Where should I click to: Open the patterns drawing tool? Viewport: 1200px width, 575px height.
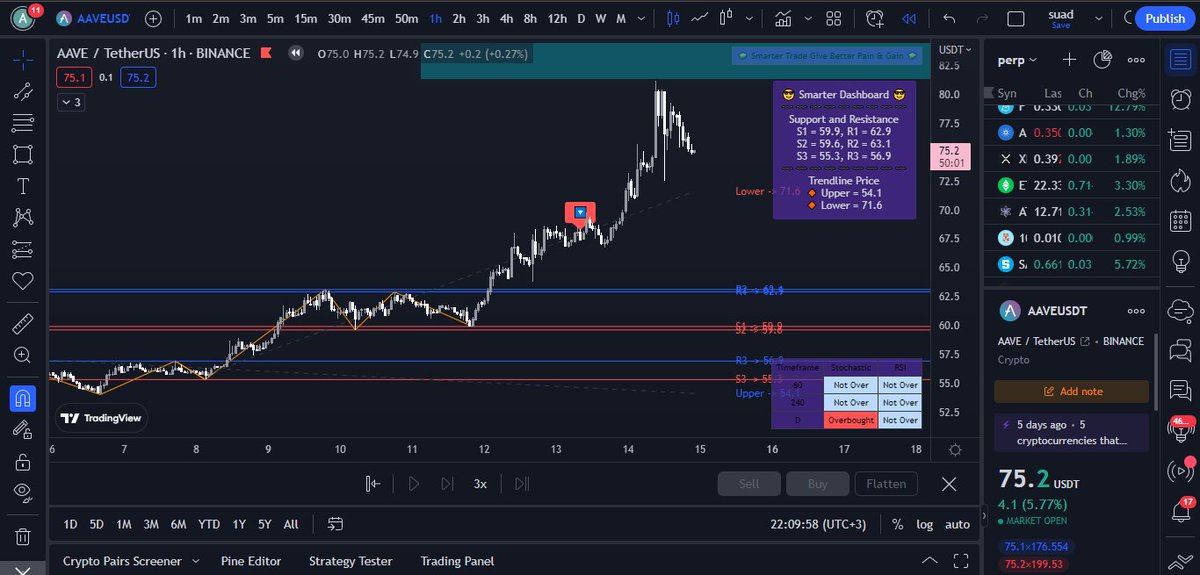pos(22,217)
